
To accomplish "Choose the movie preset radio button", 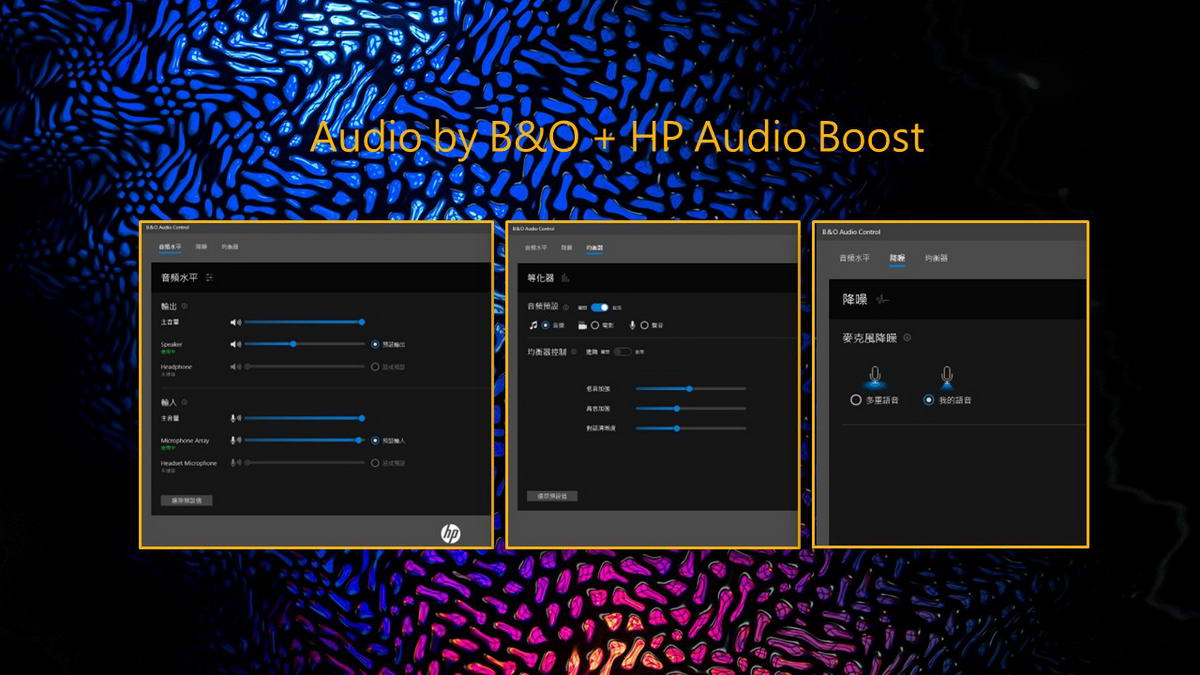I will point(595,325).
